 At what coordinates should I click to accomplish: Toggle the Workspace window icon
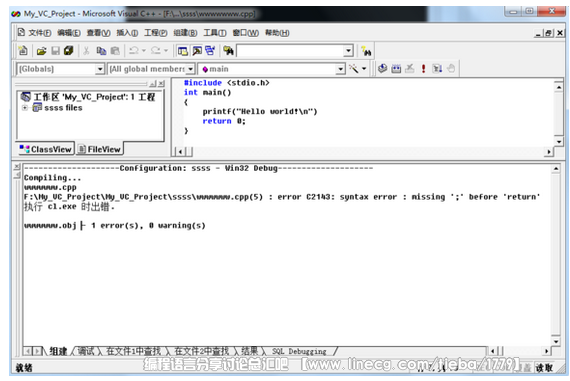pos(182,51)
